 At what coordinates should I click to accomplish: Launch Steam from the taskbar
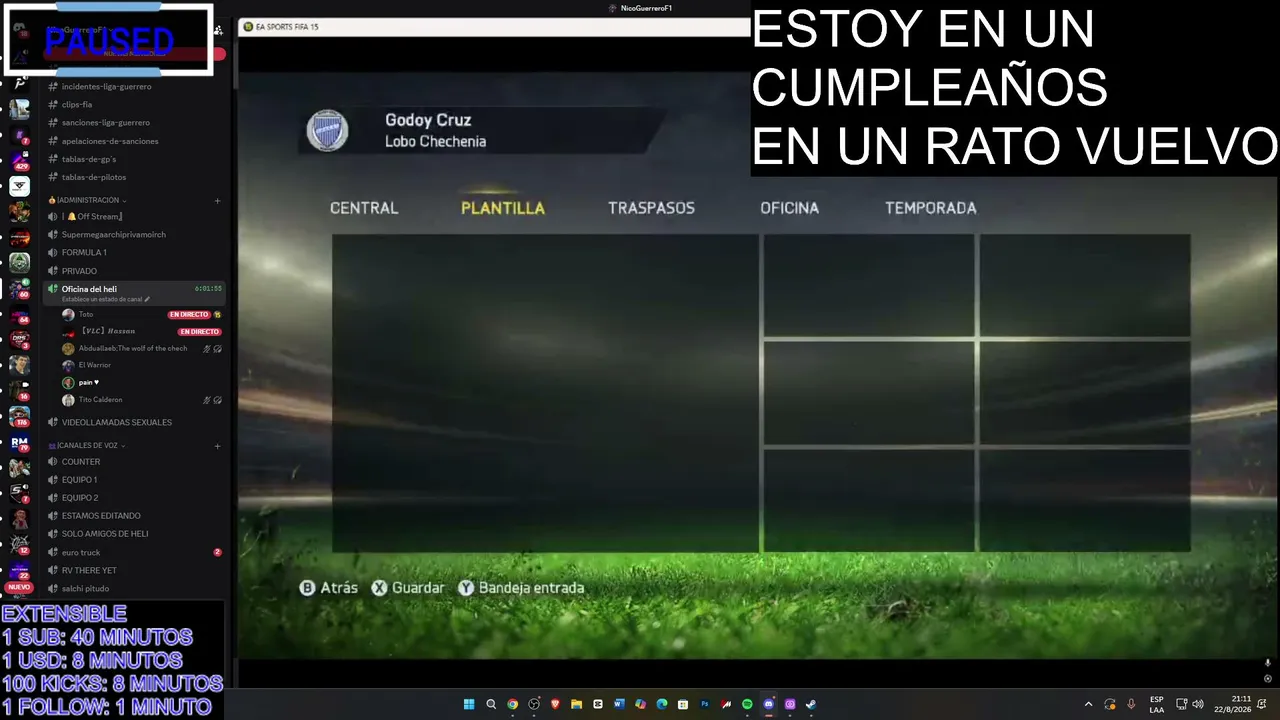pos(811,704)
